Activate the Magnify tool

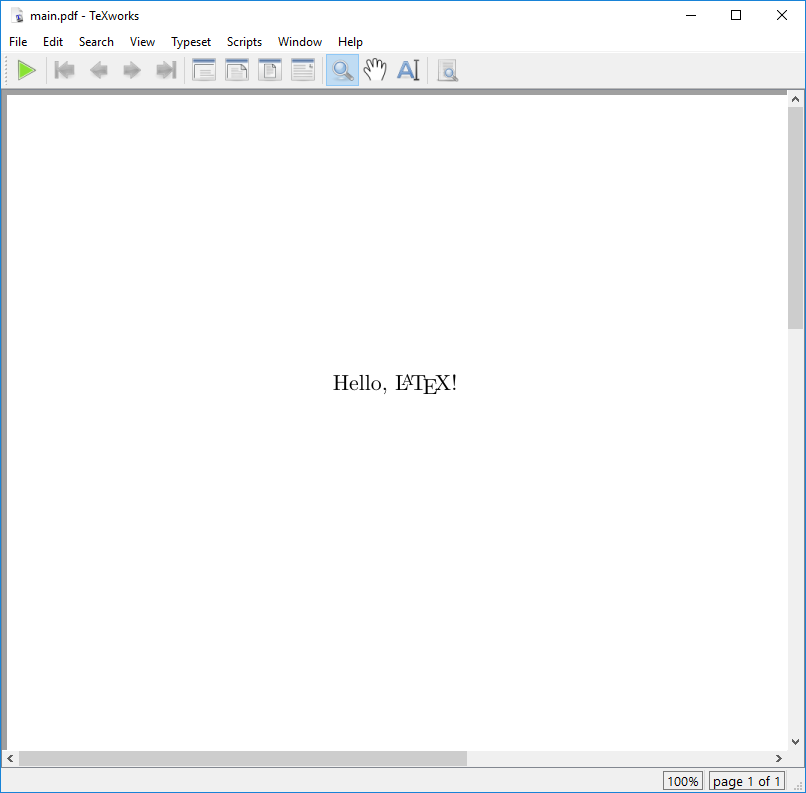(342, 70)
